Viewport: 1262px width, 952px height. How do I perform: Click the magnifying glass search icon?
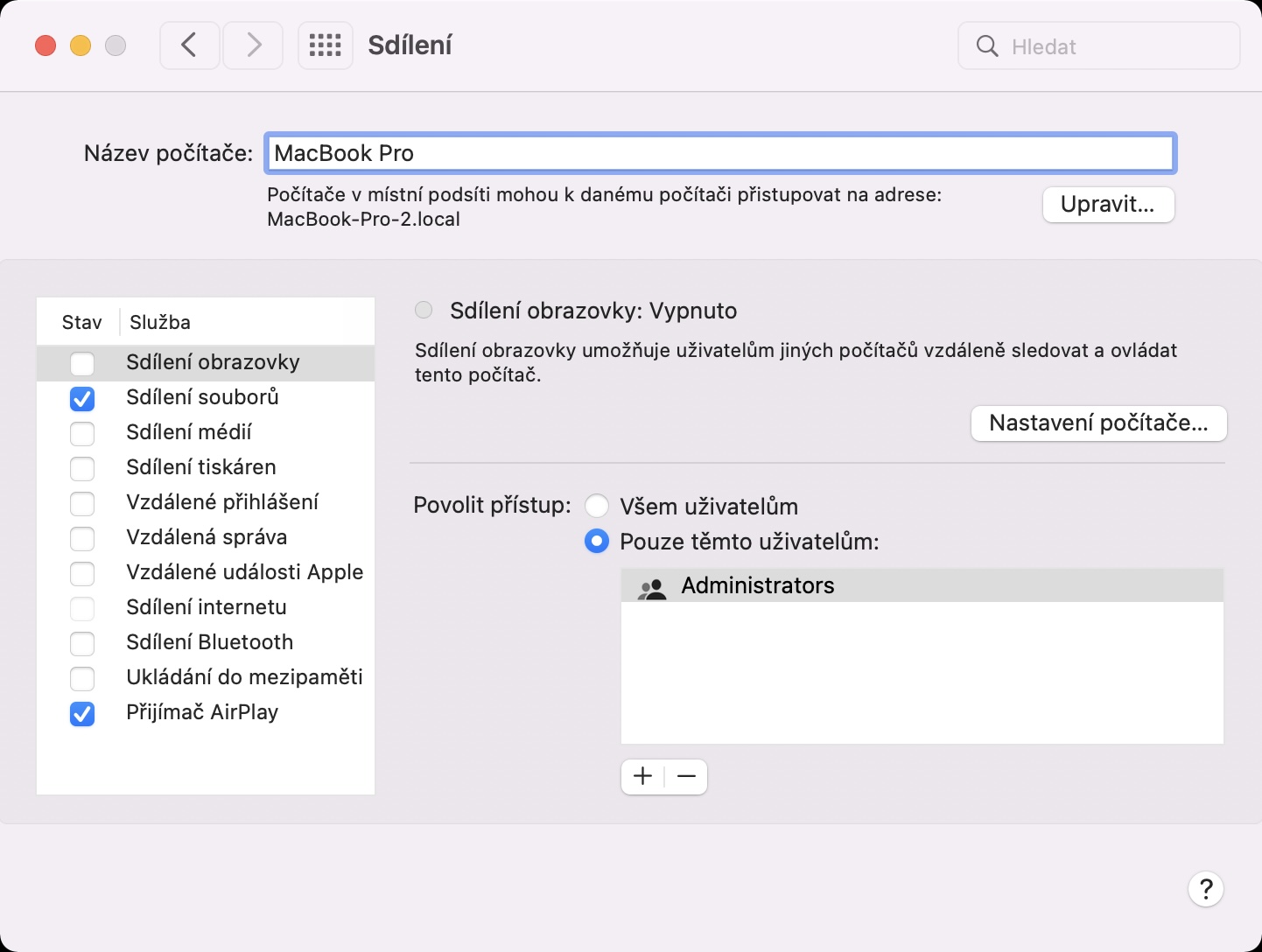click(987, 46)
